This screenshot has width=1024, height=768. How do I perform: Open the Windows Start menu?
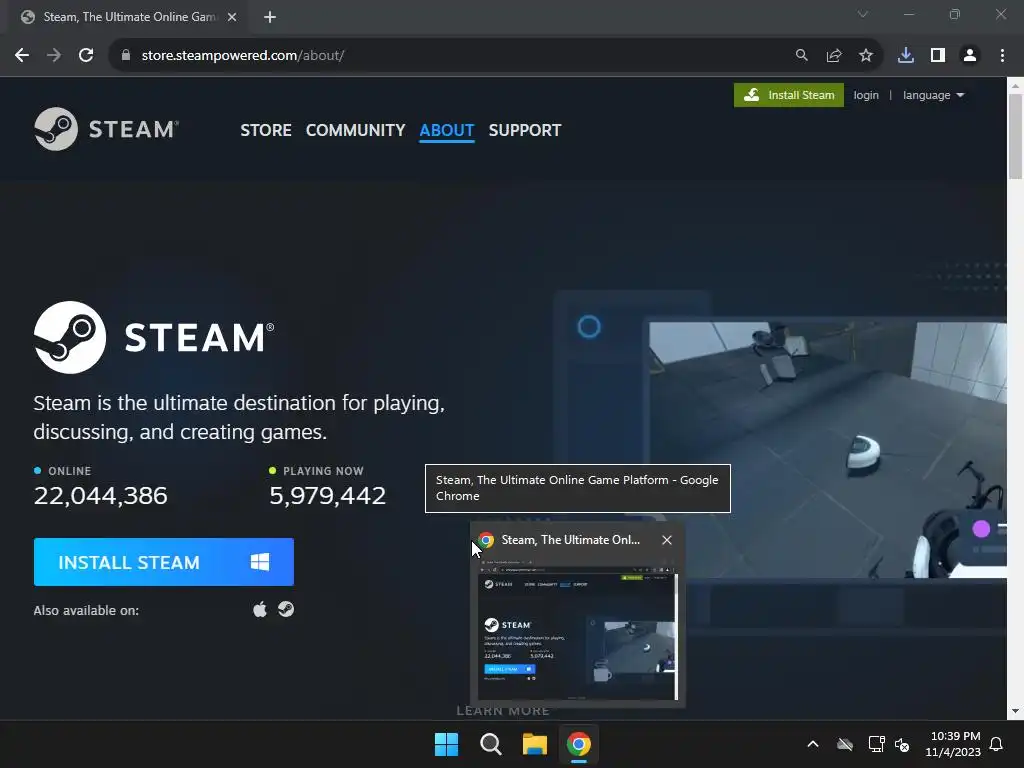point(447,744)
